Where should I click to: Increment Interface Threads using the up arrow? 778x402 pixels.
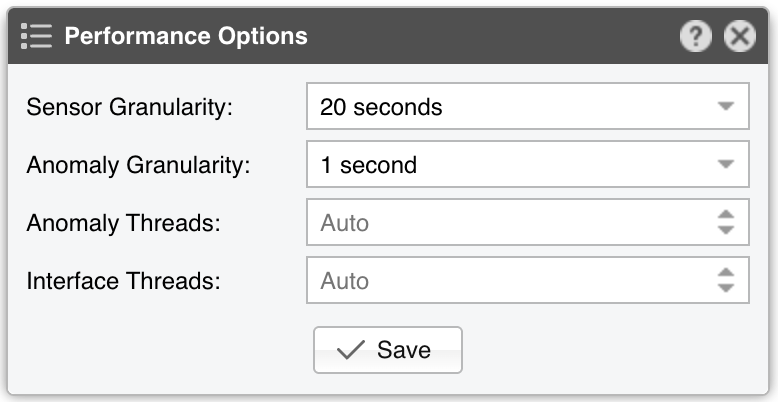pyautogui.click(x=726, y=273)
